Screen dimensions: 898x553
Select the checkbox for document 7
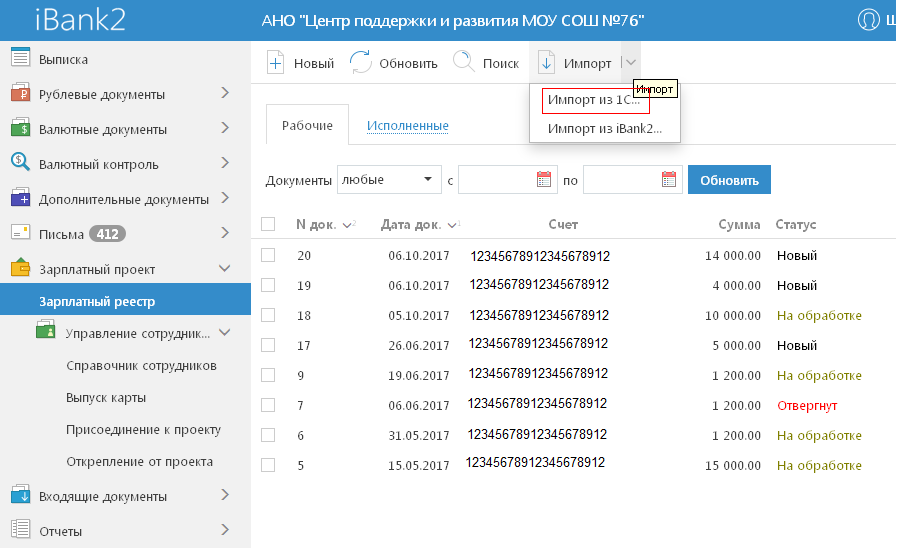coord(268,405)
